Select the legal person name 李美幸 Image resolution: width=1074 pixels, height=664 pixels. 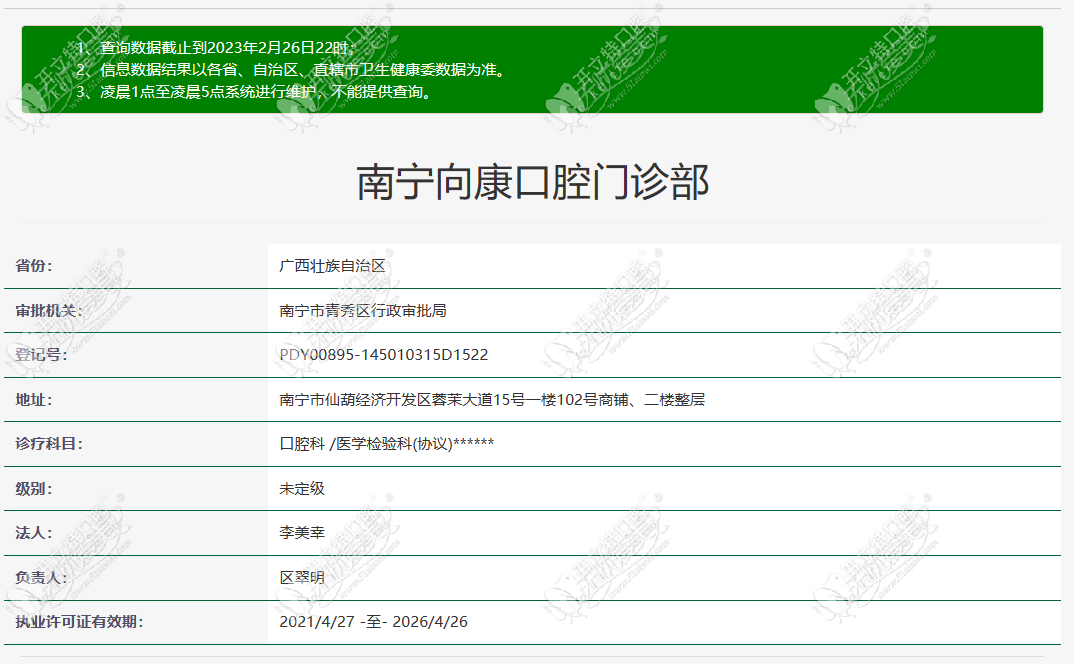point(302,532)
